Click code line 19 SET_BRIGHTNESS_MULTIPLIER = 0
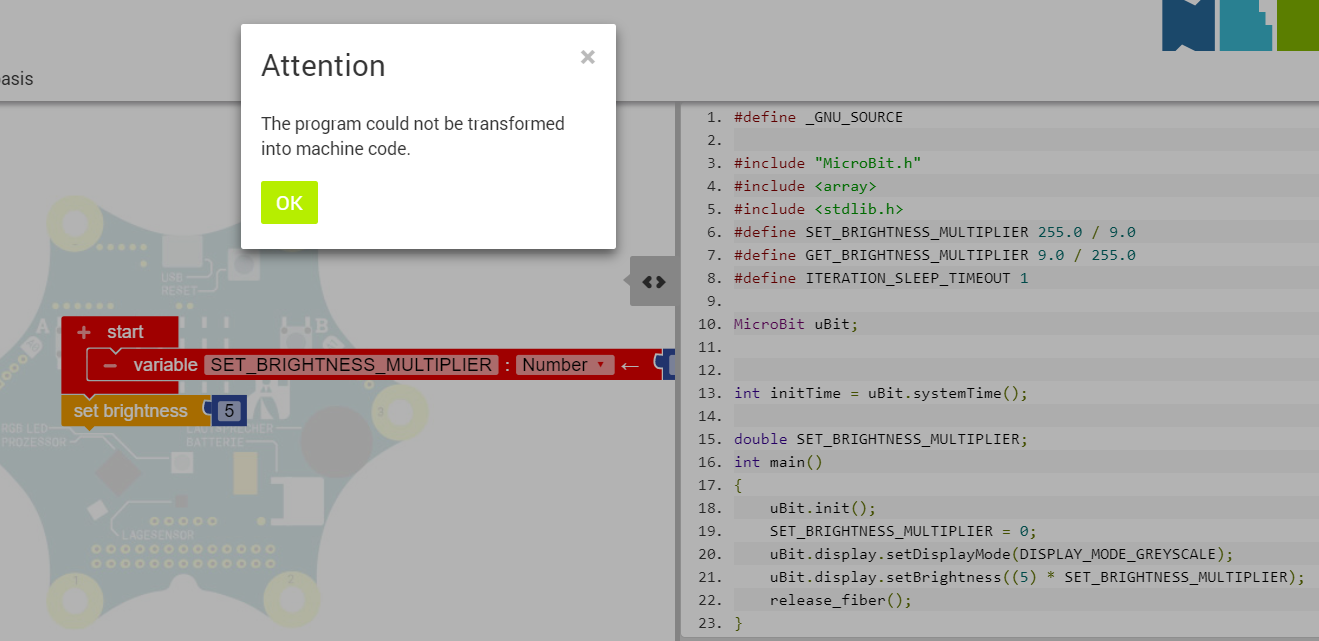Screen dimensions: 1319x641 pyautogui.click(x=903, y=531)
